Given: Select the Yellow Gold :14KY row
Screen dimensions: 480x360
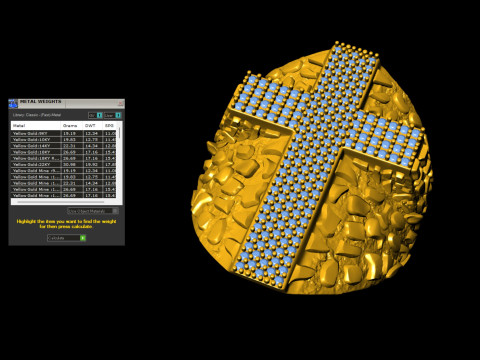Looking at the screenshot, I should [x=64, y=146].
